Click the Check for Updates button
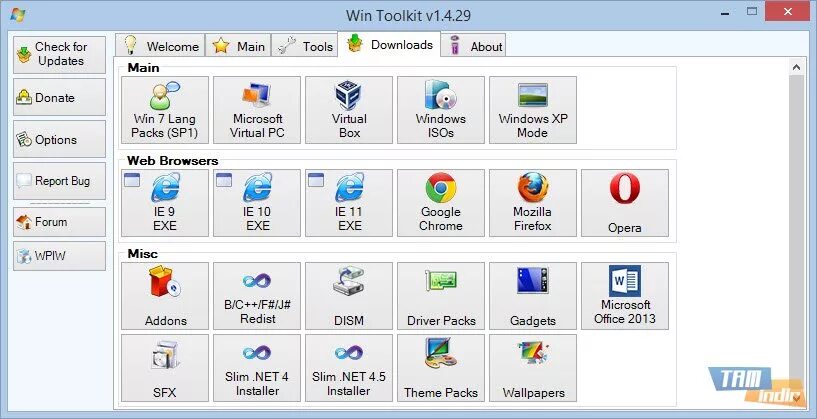Screen dimensions: 817x419 (59, 54)
